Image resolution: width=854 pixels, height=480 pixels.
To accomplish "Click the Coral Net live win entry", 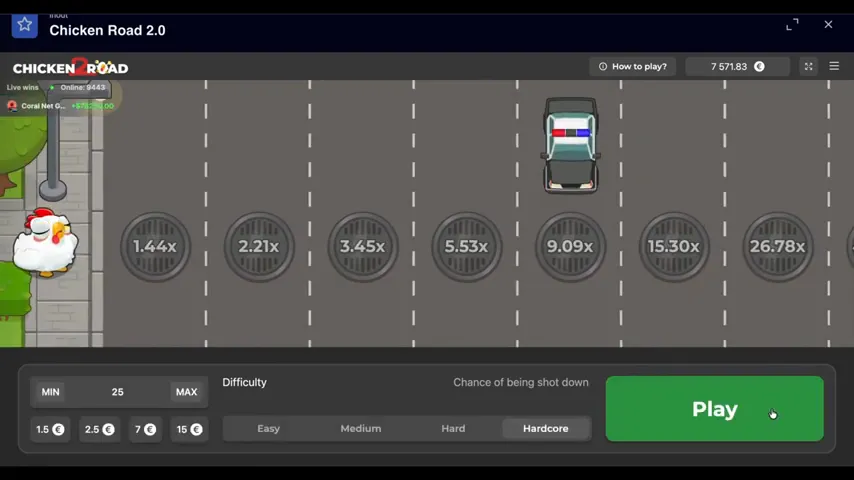I will [x=60, y=106].
